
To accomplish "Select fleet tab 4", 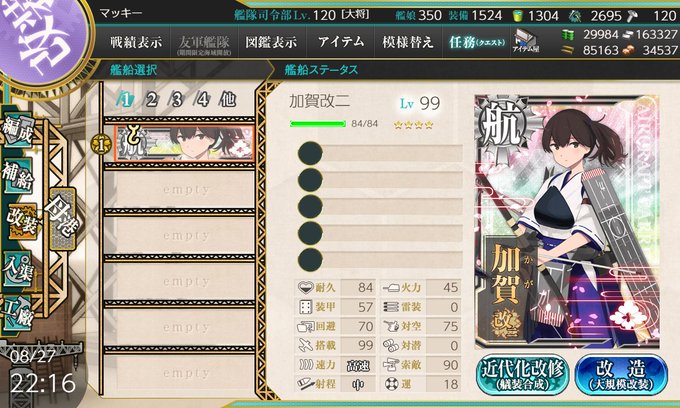I will coord(202,100).
